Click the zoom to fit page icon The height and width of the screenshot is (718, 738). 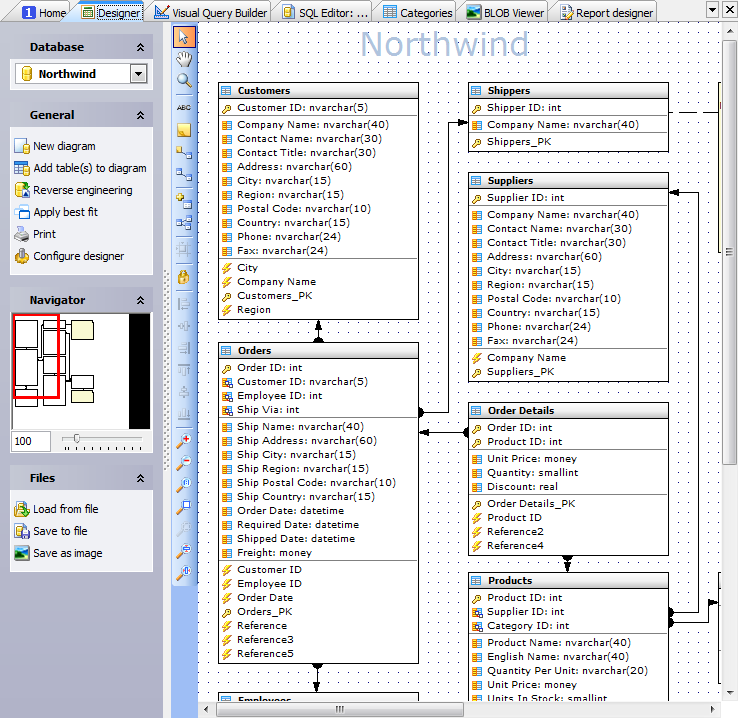(x=184, y=507)
